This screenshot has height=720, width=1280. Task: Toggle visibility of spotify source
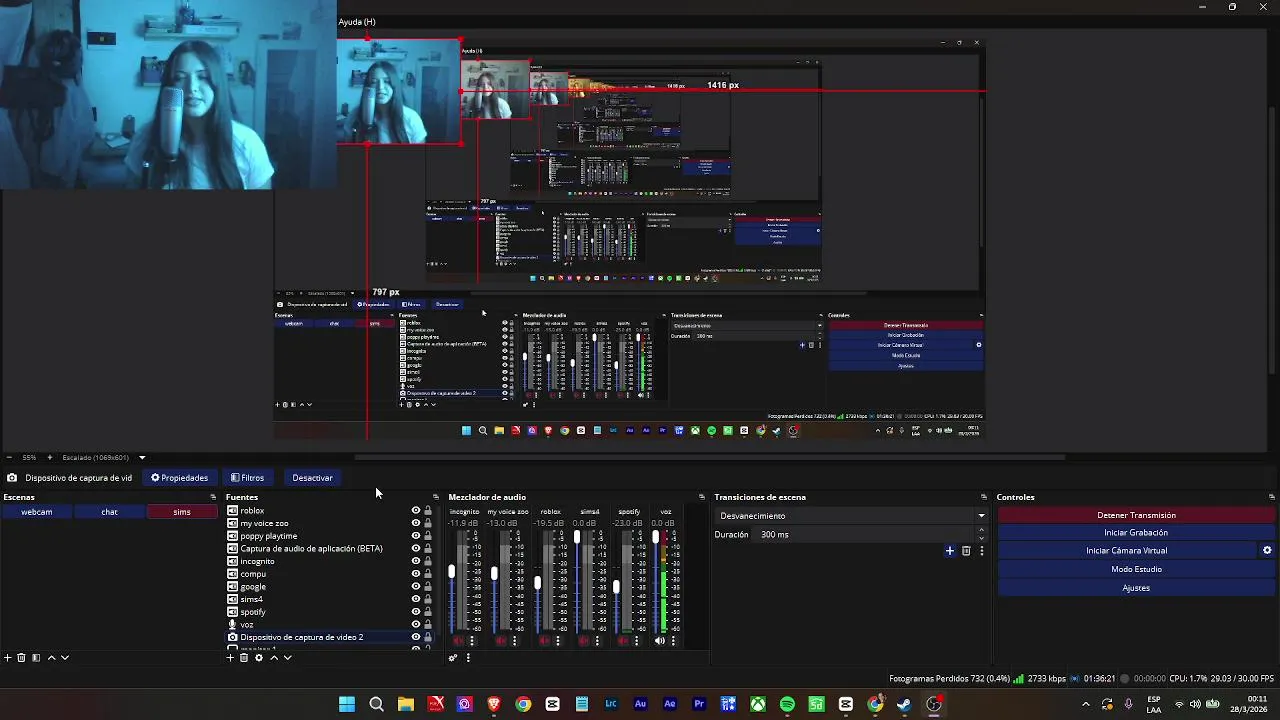(x=416, y=612)
